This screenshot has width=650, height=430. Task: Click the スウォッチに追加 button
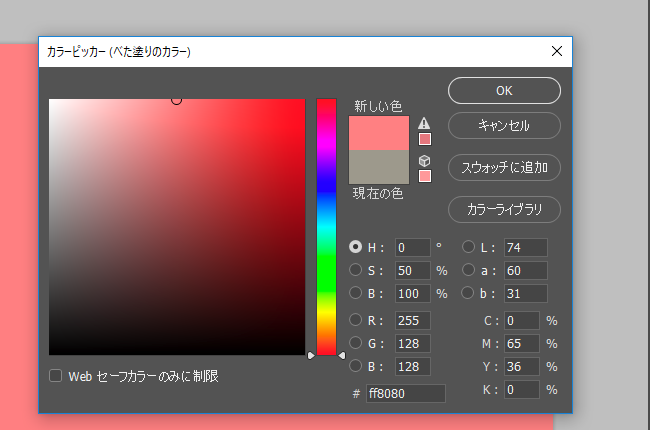pos(504,168)
